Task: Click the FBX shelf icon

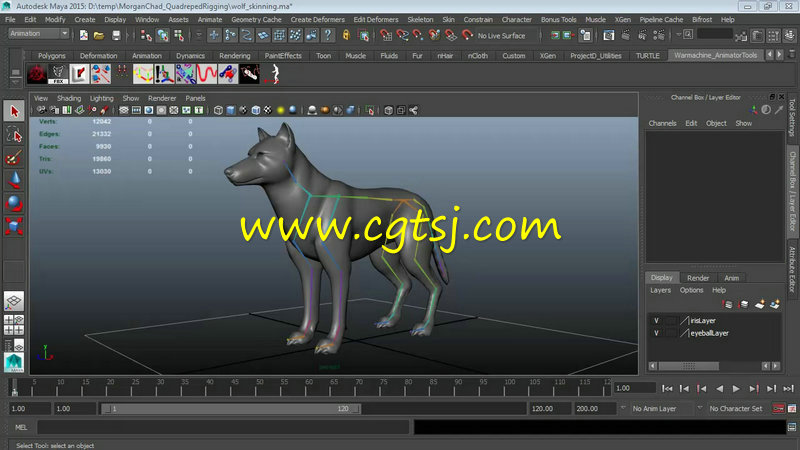Action: pyautogui.click(x=58, y=74)
